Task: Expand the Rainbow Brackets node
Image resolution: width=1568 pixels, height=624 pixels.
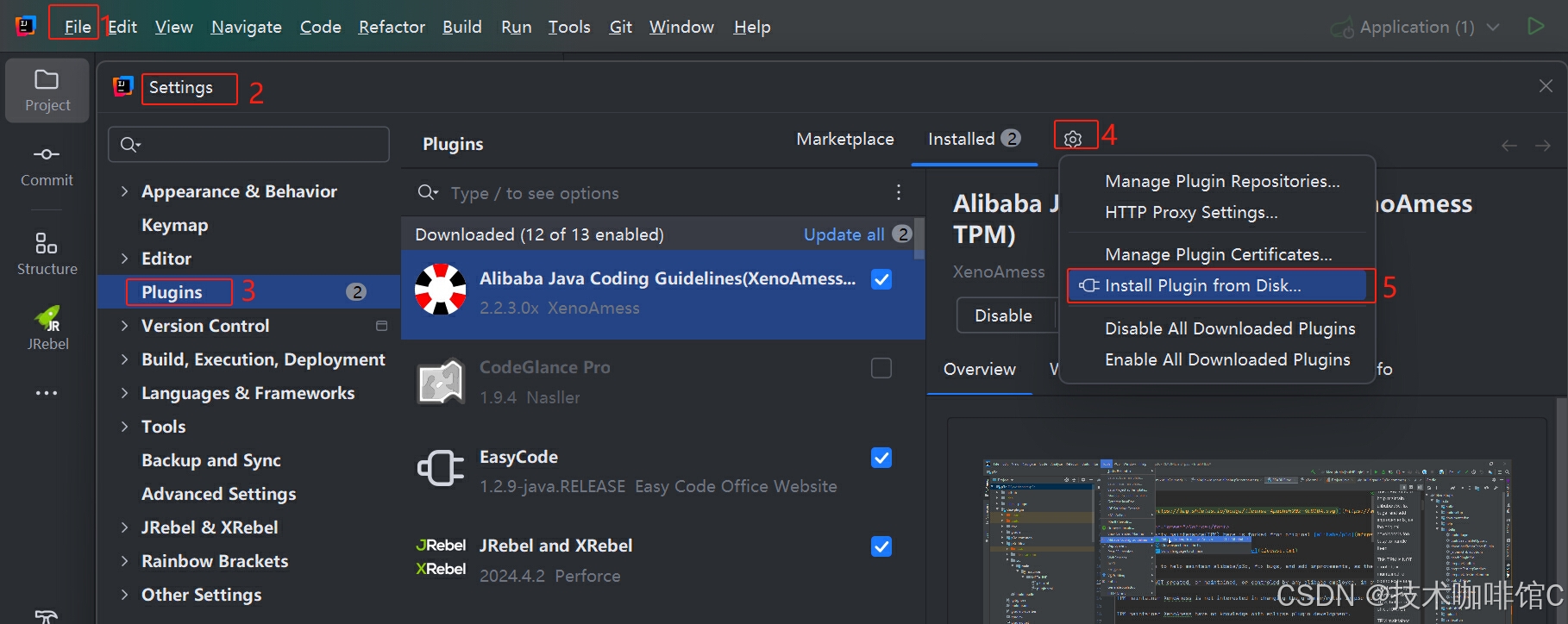Action: click(124, 561)
